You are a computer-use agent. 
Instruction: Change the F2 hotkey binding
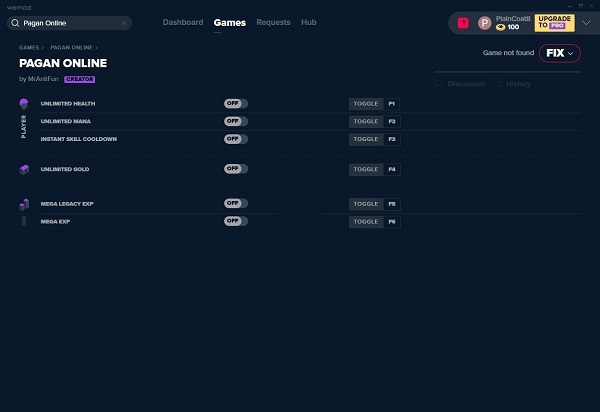[392, 122]
